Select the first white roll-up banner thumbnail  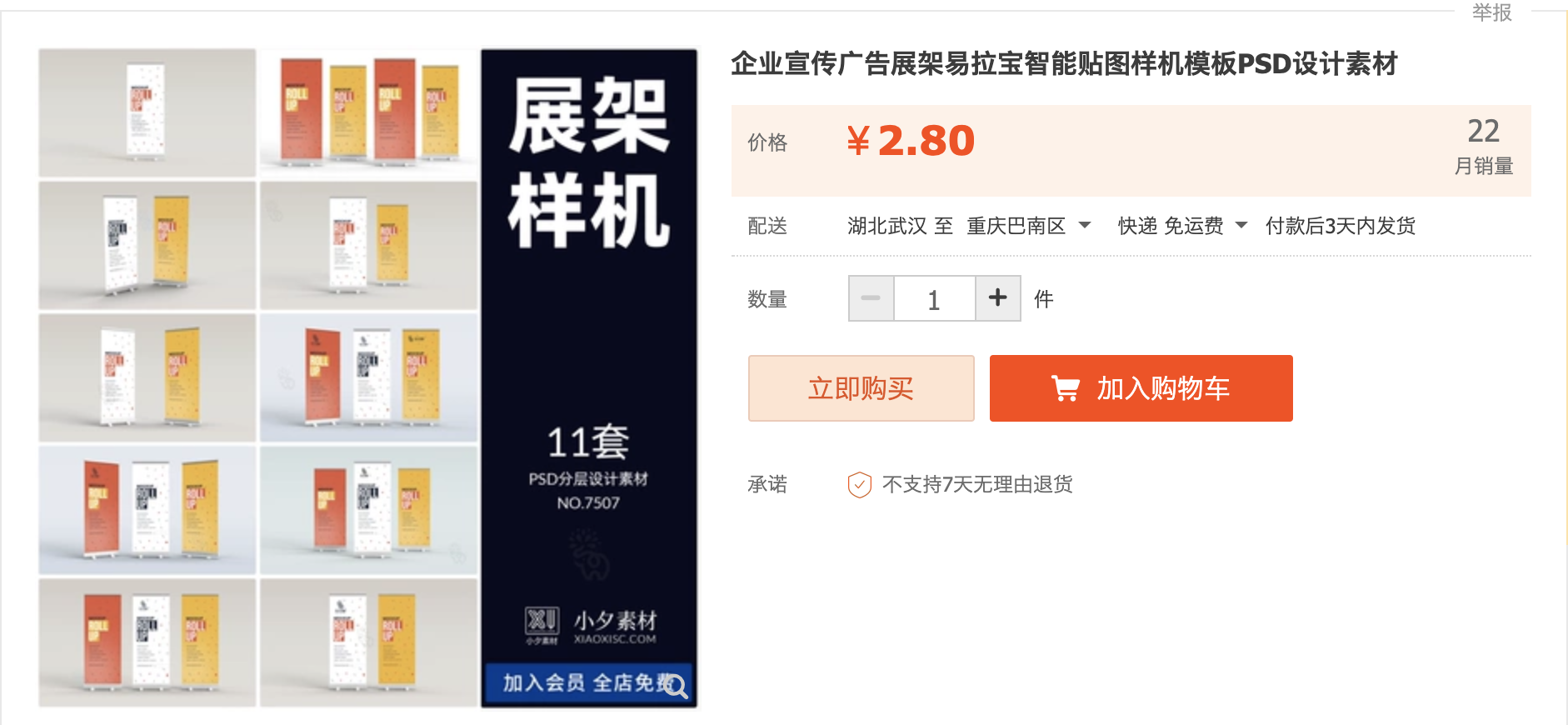147,112
